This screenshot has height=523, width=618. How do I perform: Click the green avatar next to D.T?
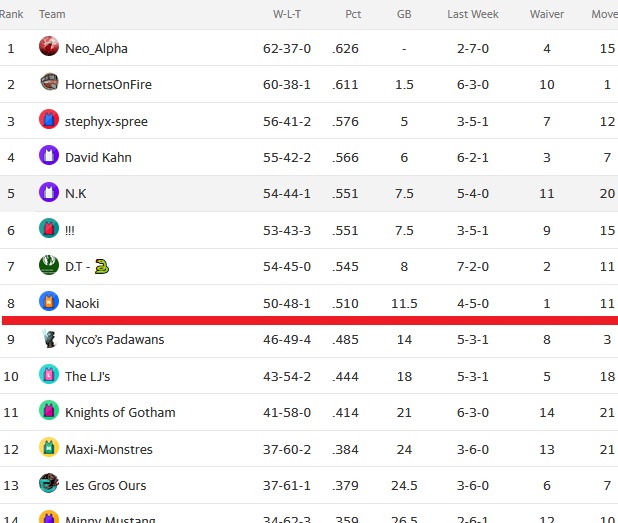[x=49, y=264]
